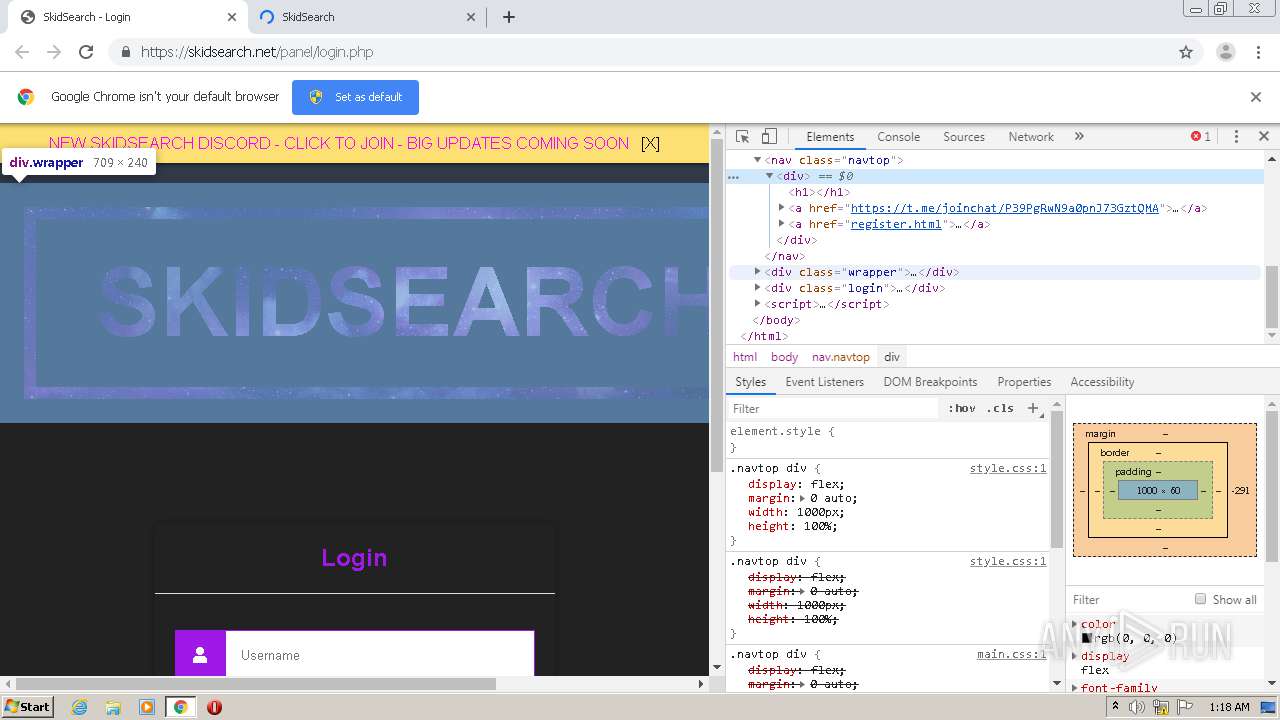Click the Discord join banner text
Image resolution: width=1280 pixels, height=720 pixels.
pyautogui.click(x=339, y=143)
